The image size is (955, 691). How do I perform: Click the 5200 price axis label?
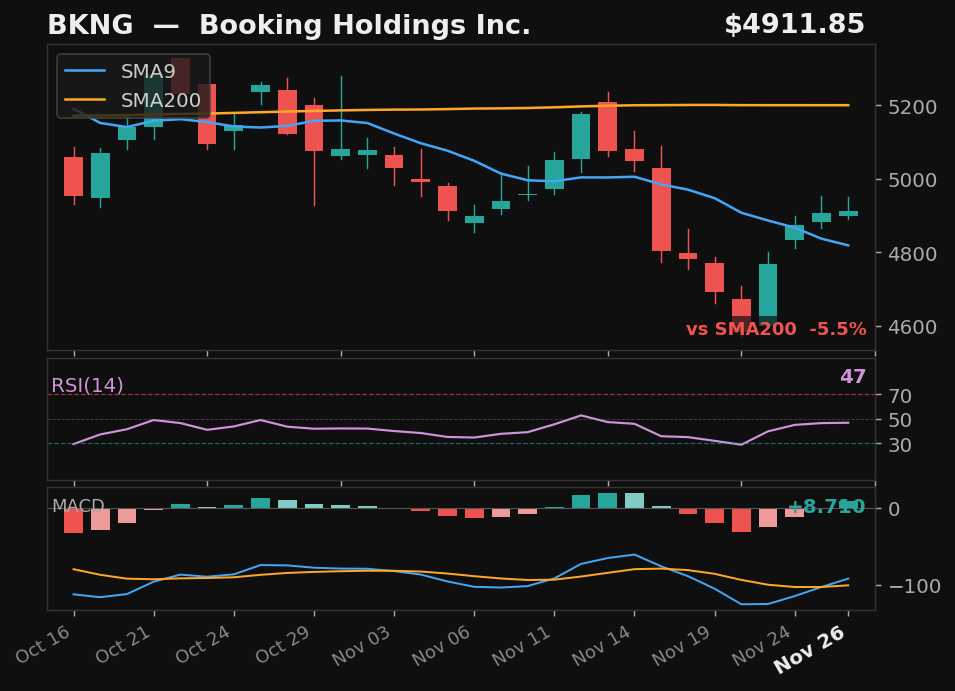coord(912,107)
